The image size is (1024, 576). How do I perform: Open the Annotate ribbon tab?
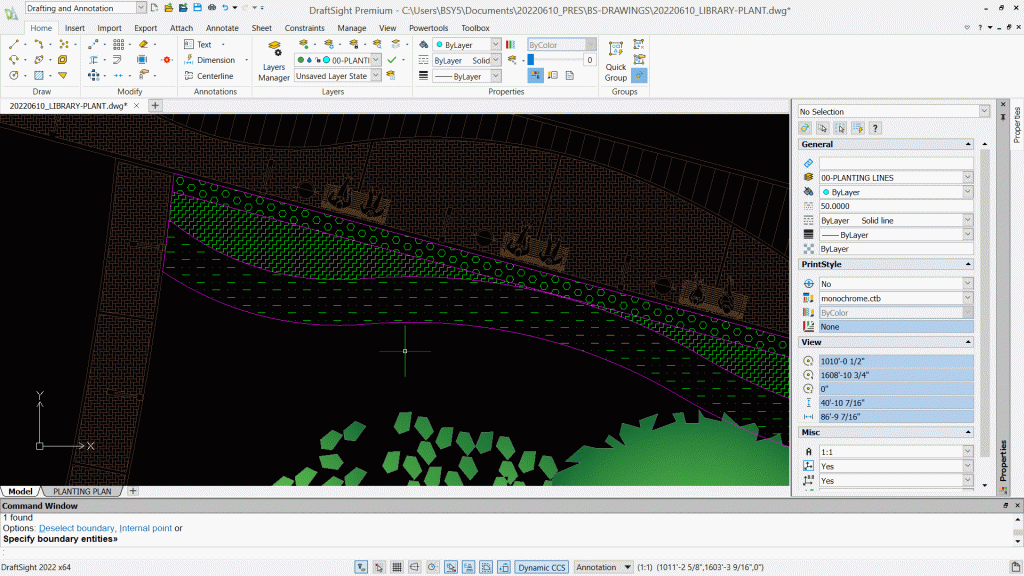point(221,28)
